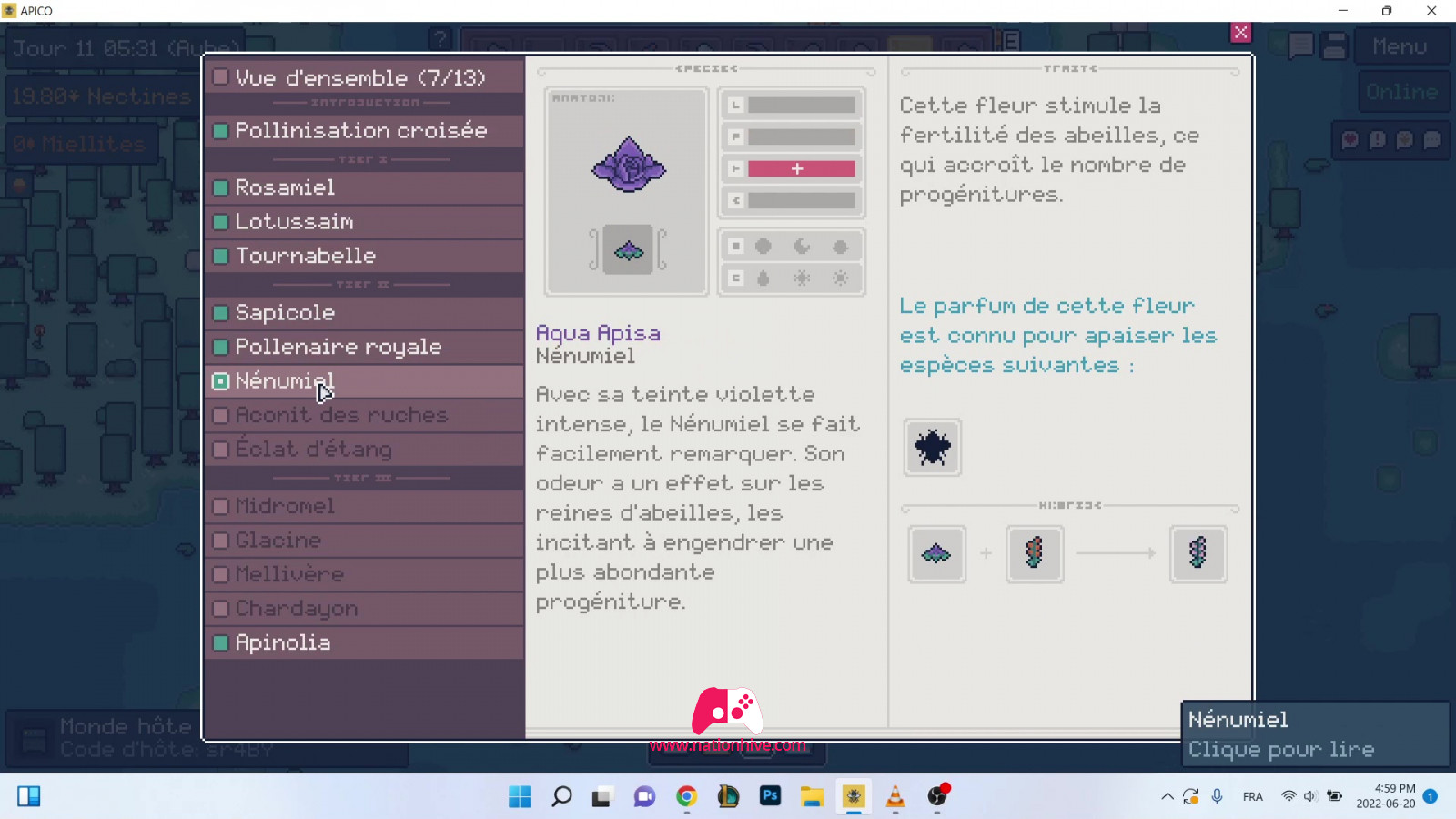Click the FRA language indicator
1456x819 pixels.
point(1253,796)
